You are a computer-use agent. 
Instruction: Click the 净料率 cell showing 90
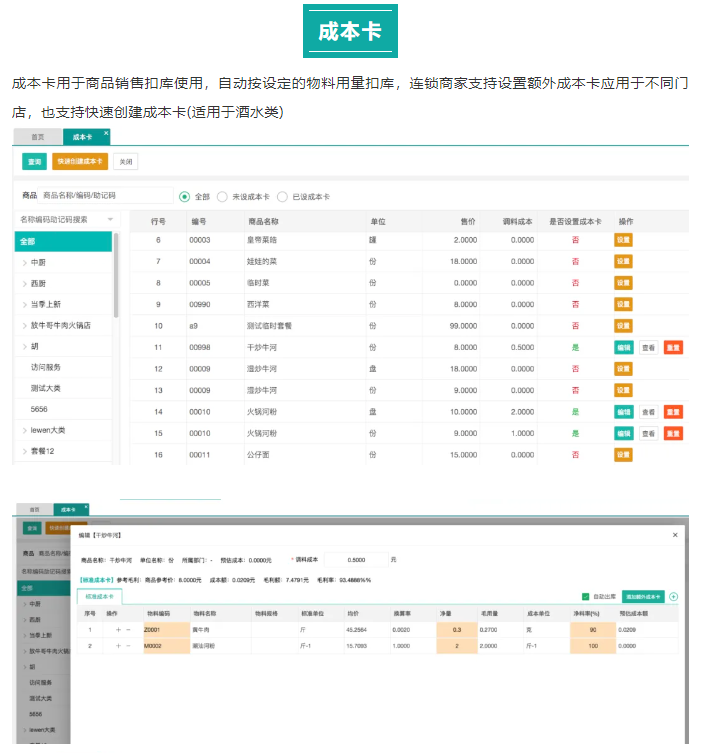(593, 630)
